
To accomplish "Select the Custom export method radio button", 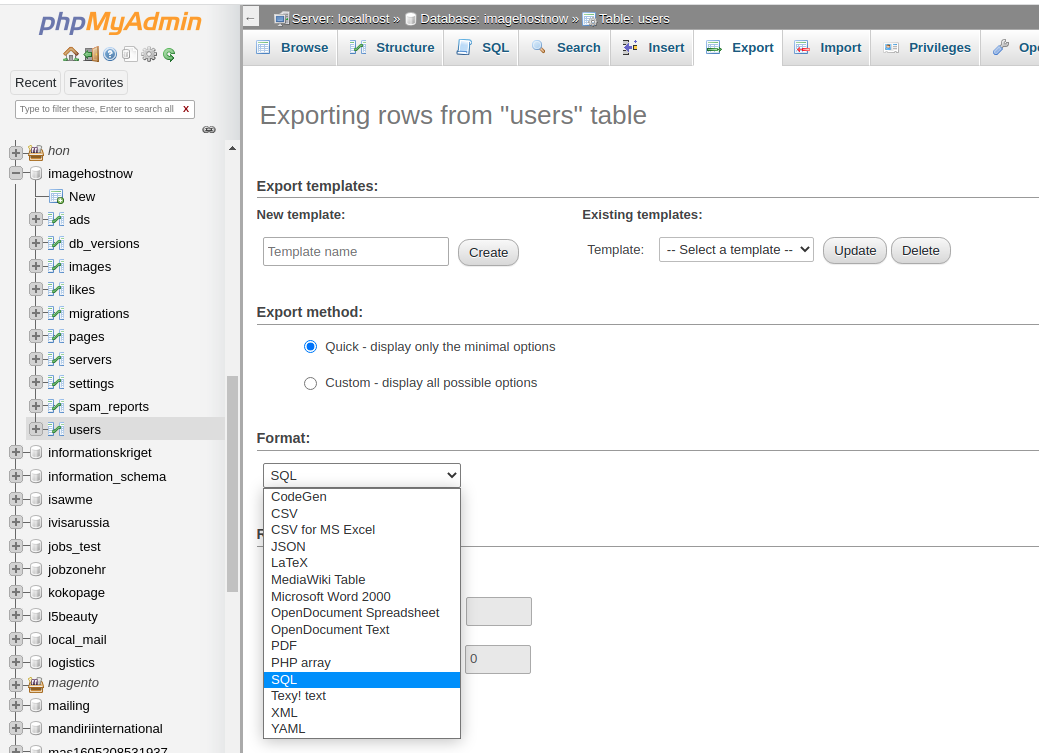I will coord(310,382).
